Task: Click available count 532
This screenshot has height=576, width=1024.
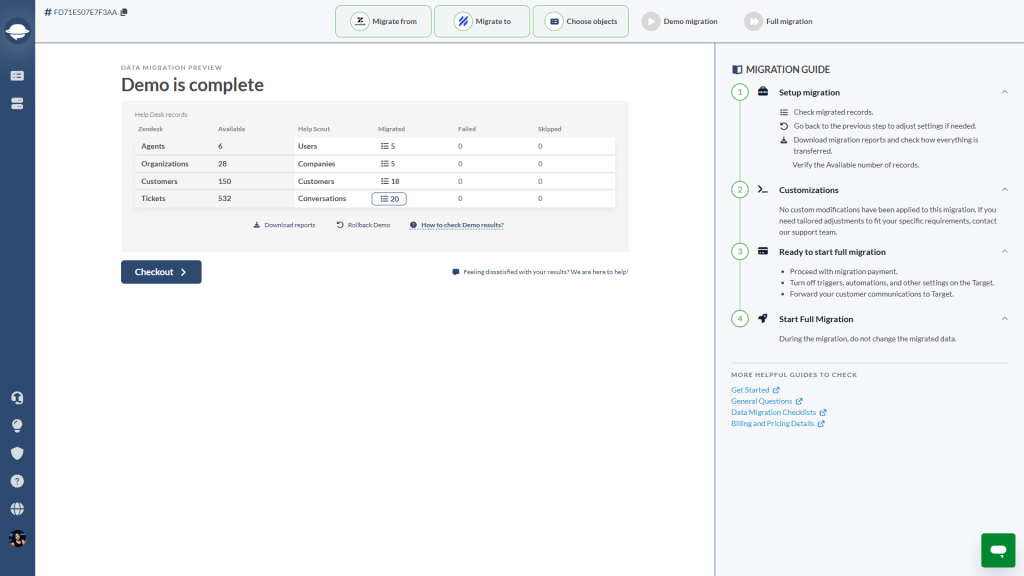Action: pyautogui.click(x=225, y=199)
